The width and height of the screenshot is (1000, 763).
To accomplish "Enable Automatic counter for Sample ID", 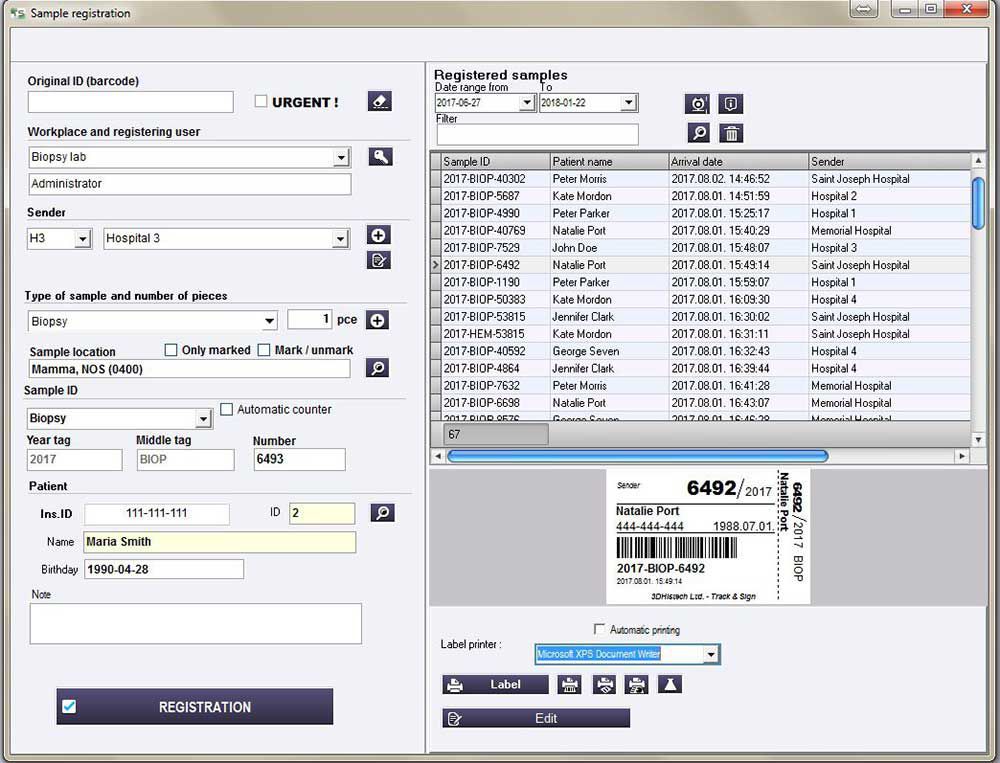I will point(227,409).
